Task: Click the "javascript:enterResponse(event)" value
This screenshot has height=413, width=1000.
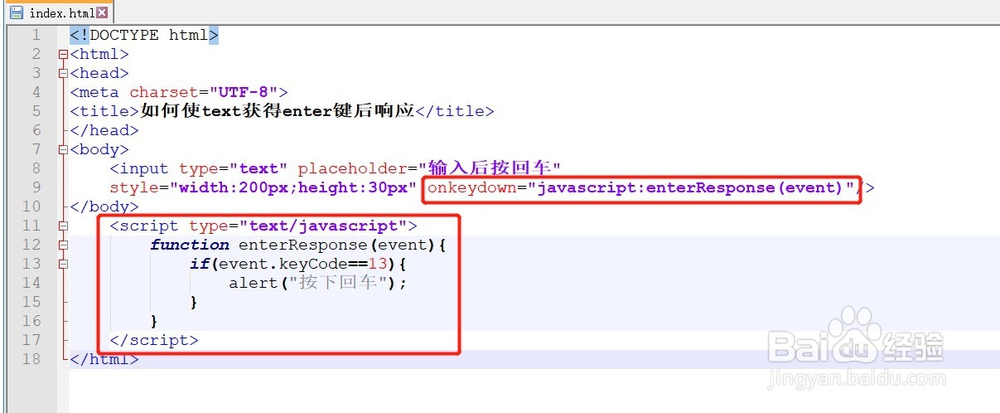Action: coord(691,188)
